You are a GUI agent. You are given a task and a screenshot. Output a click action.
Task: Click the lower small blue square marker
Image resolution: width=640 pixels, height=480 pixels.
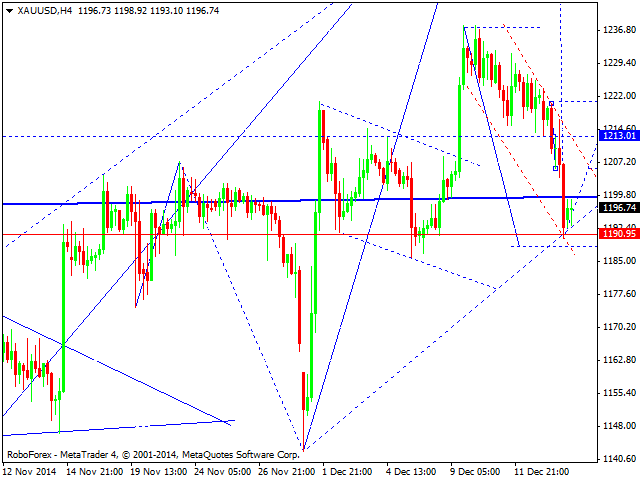point(556,168)
